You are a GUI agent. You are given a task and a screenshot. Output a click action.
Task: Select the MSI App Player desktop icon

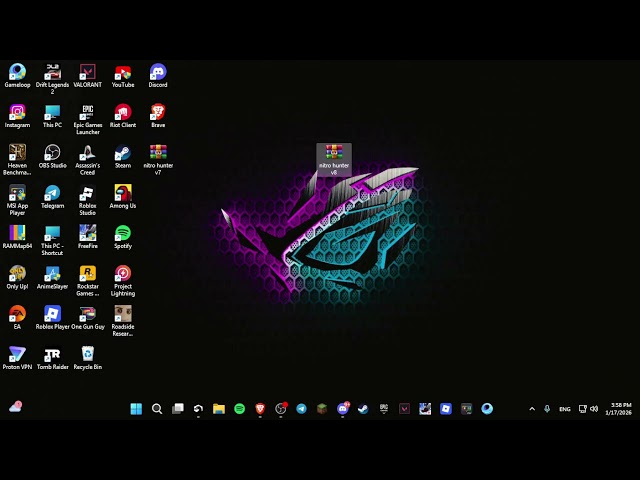tap(17, 200)
